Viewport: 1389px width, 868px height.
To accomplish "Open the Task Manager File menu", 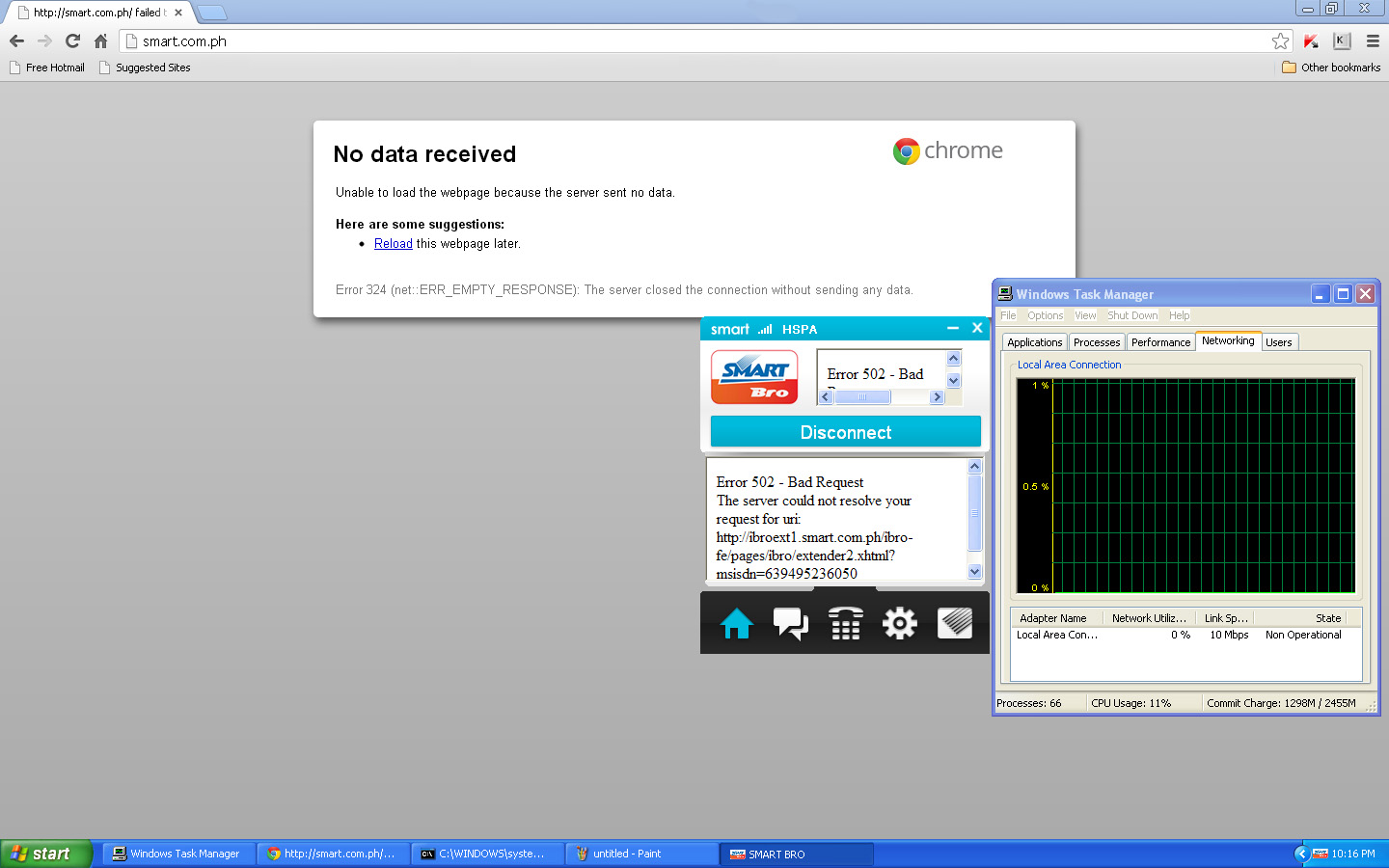I will 1008,315.
